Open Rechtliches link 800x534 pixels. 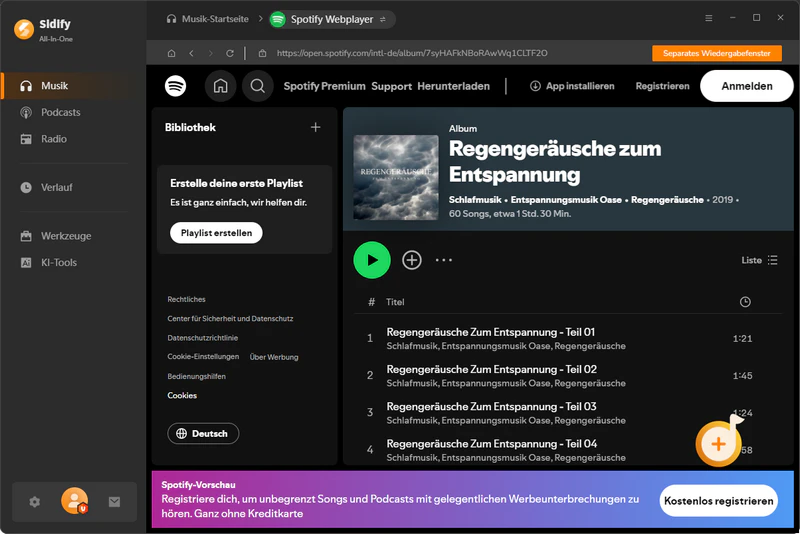[186, 299]
